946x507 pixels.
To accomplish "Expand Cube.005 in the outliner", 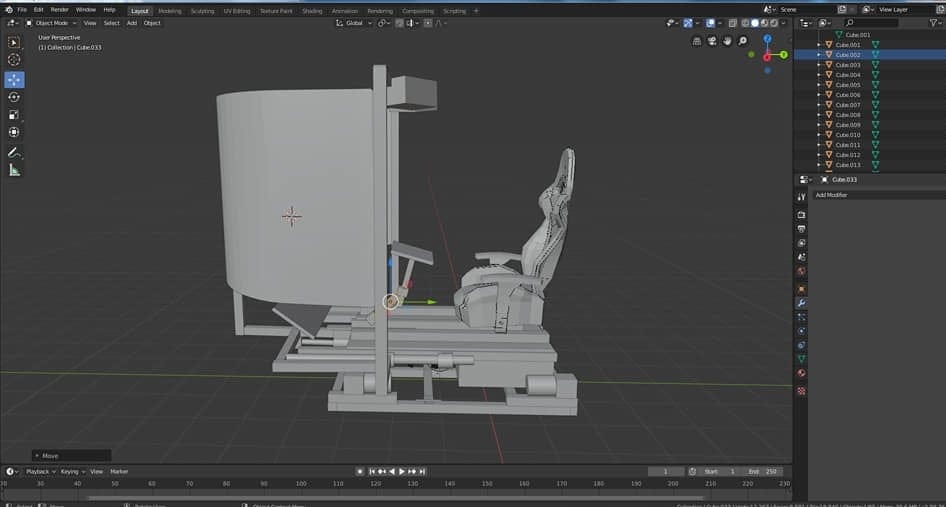I will pos(819,84).
